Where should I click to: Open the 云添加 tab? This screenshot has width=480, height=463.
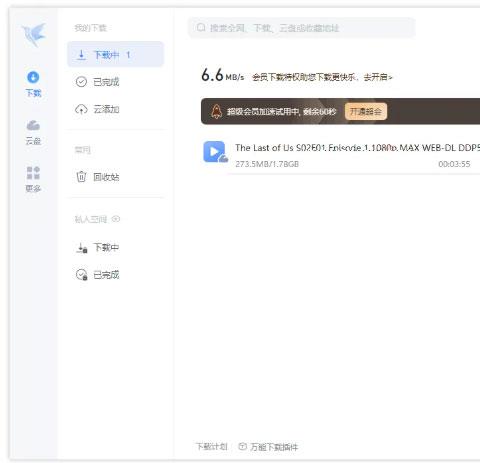115,109
